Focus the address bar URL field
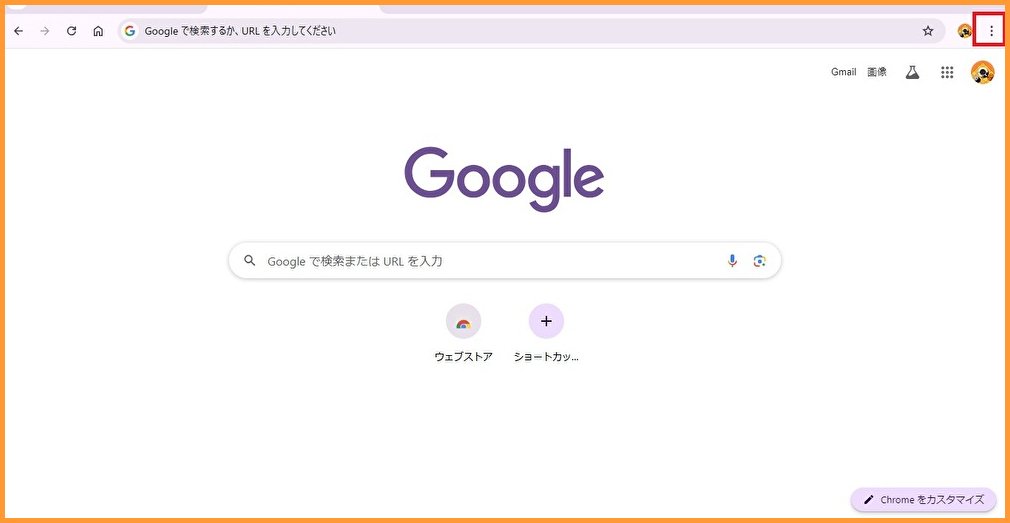 point(531,31)
